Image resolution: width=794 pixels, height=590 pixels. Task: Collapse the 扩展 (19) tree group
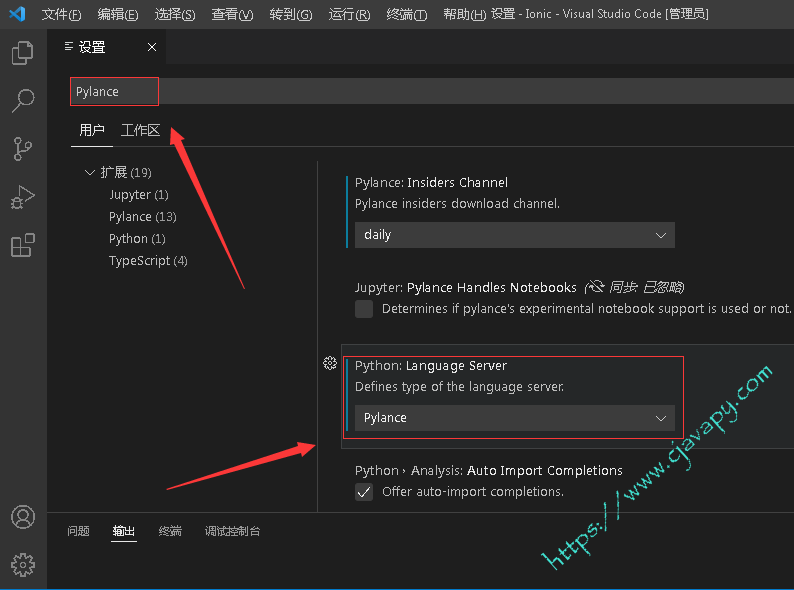click(90, 173)
